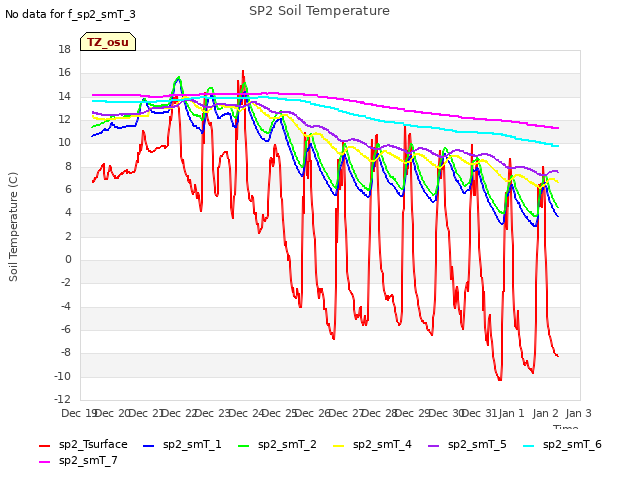640x480 pixels.
Task: Click the Dec 19 x-axis tick label
Action: click(x=79, y=413)
